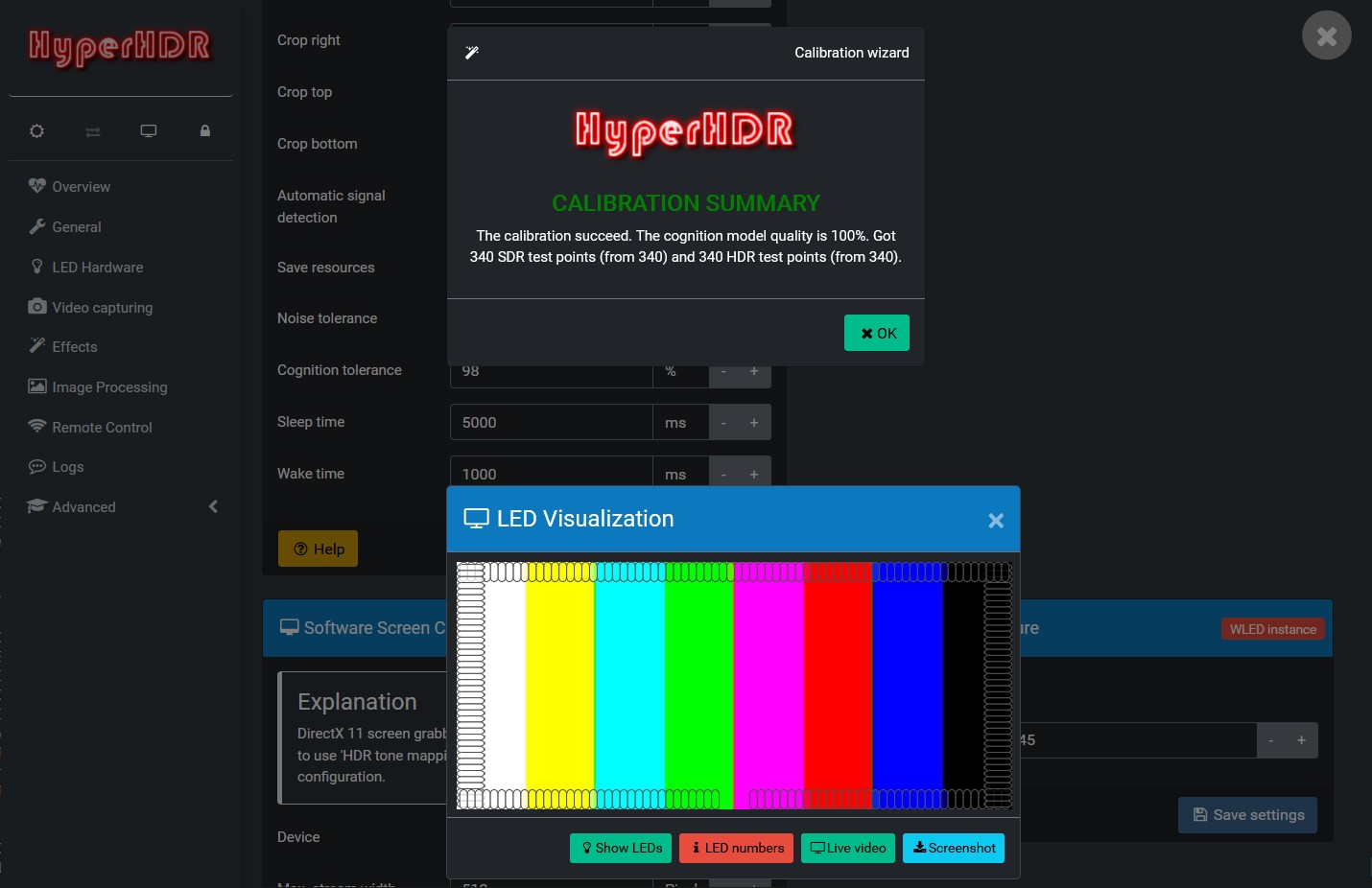Image resolution: width=1372 pixels, height=888 pixels.
Task: Click Sleep time input field
Action: 551,422
